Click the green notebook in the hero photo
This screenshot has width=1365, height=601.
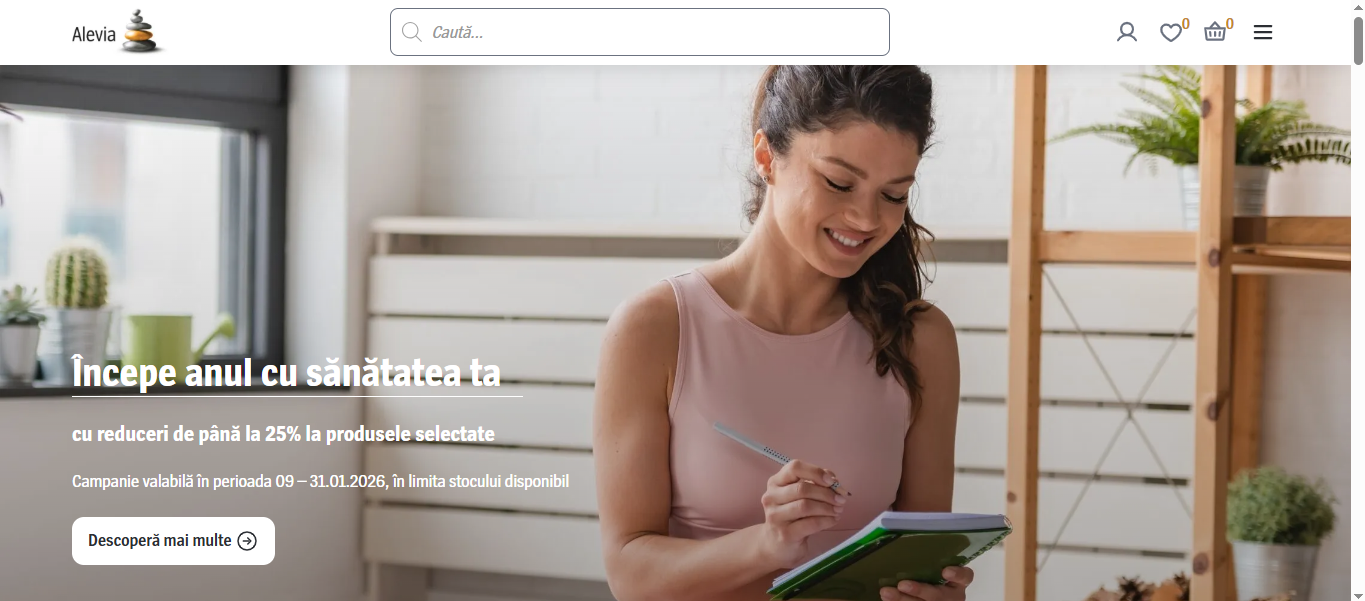click(x=890, y=555)
